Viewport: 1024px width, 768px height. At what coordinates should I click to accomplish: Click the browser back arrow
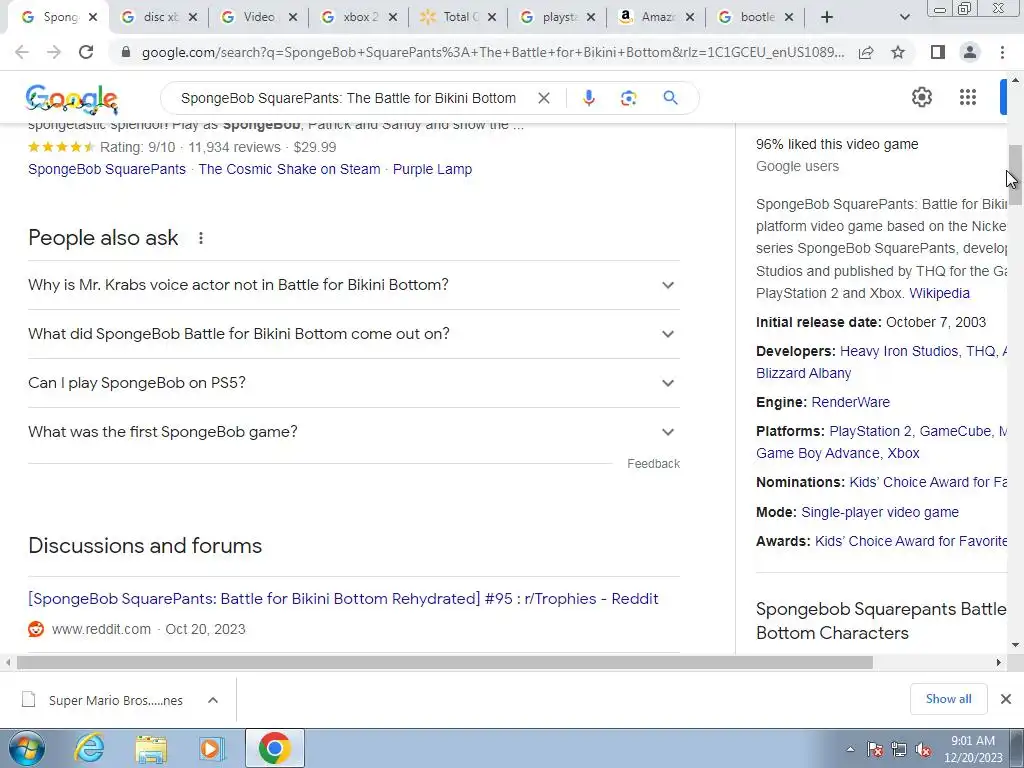click(22, 52)
